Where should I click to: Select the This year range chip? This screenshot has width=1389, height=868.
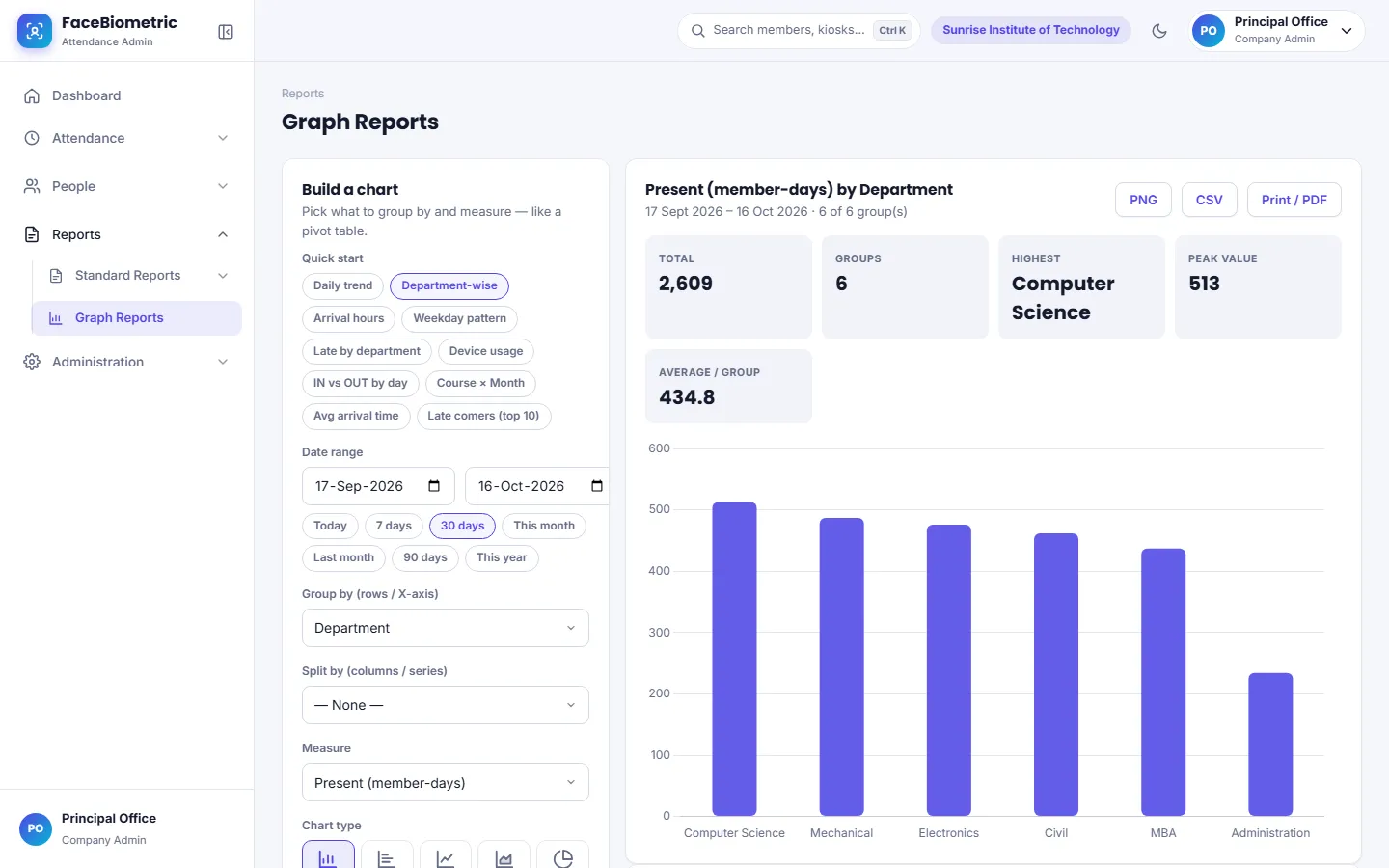(x=502, y=557)
